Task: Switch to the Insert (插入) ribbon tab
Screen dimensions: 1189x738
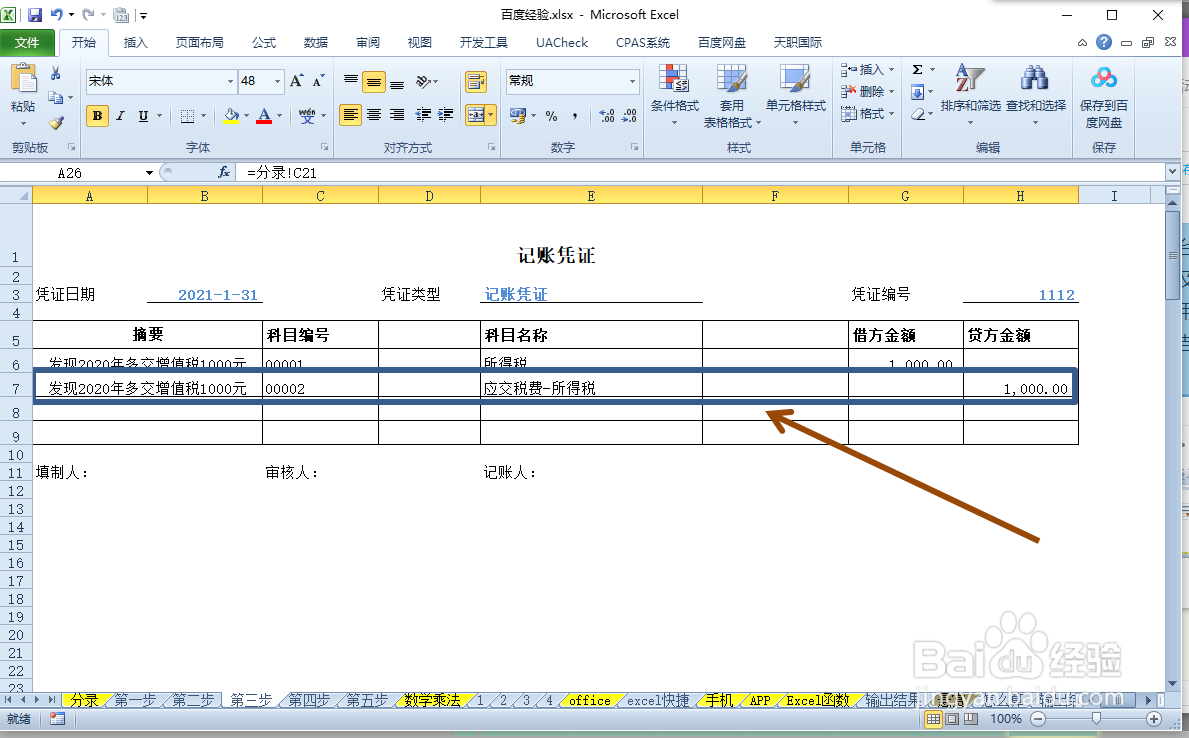Action: 135,42
